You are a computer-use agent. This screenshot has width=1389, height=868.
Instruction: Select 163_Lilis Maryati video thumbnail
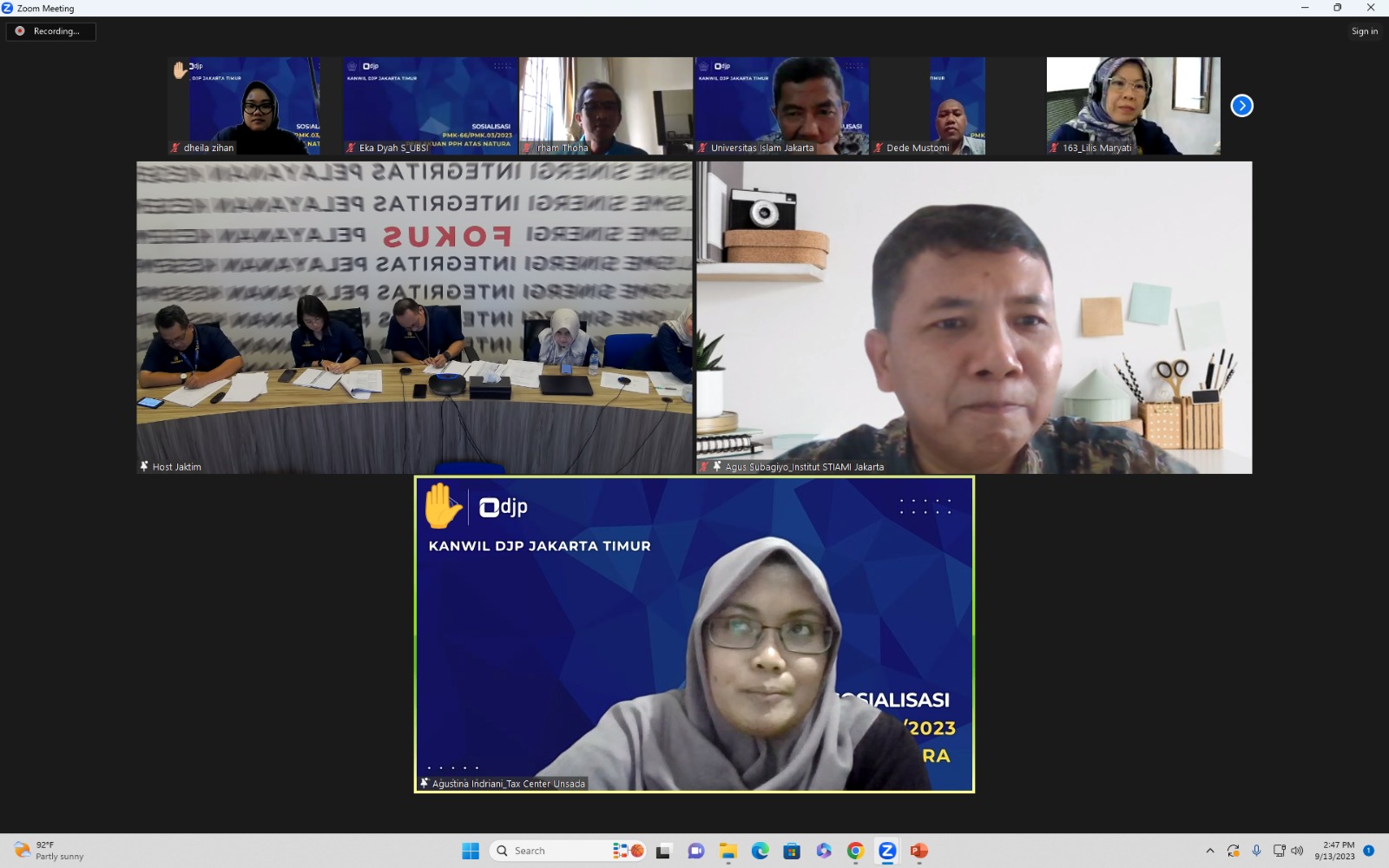pyautogui.click(x=1133, y=106)
